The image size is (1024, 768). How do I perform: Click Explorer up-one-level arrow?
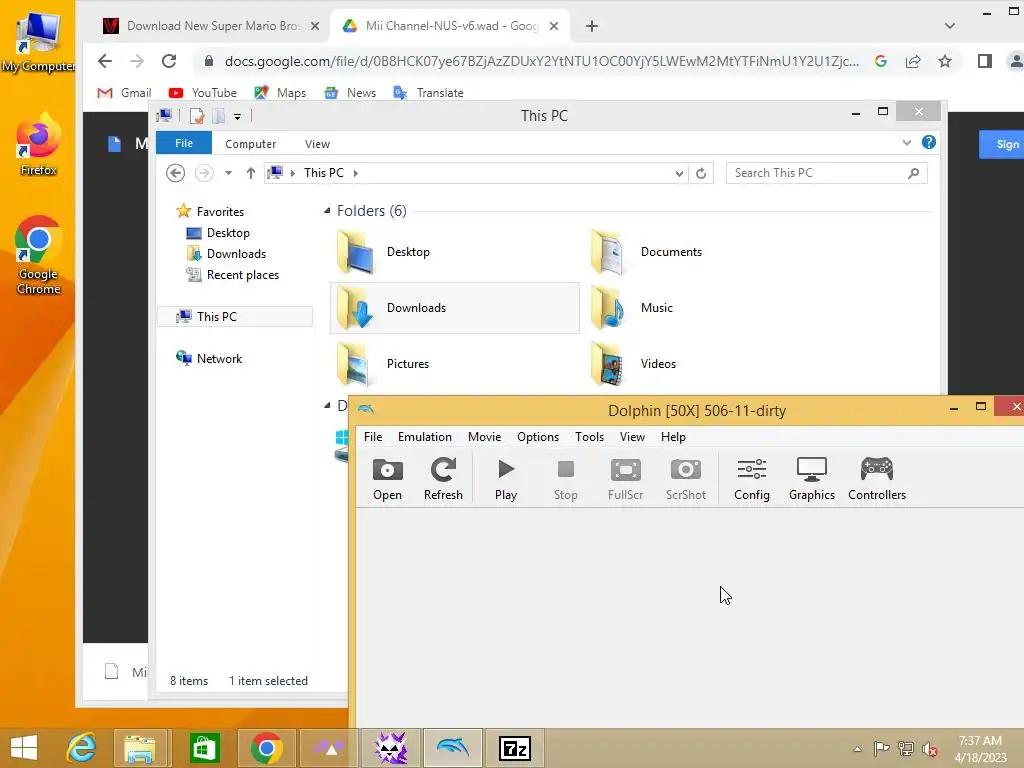(x=251, y=173)
